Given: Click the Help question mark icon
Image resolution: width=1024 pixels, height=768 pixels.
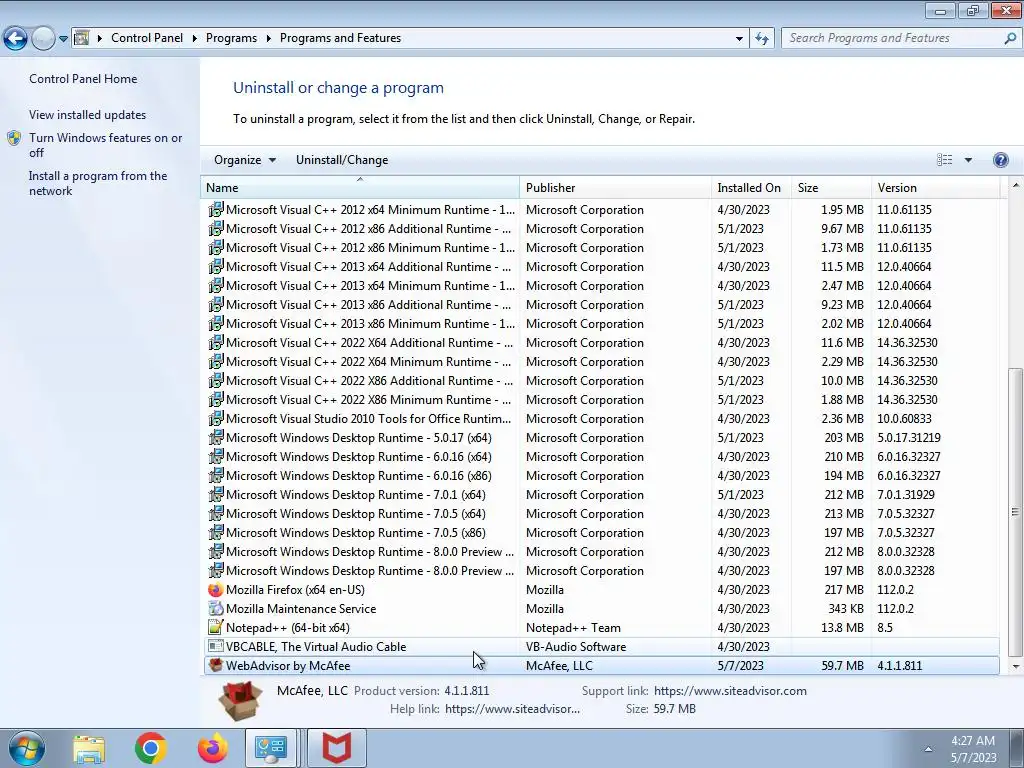Looking at the screenshot, I should [x=1000, y=160].
